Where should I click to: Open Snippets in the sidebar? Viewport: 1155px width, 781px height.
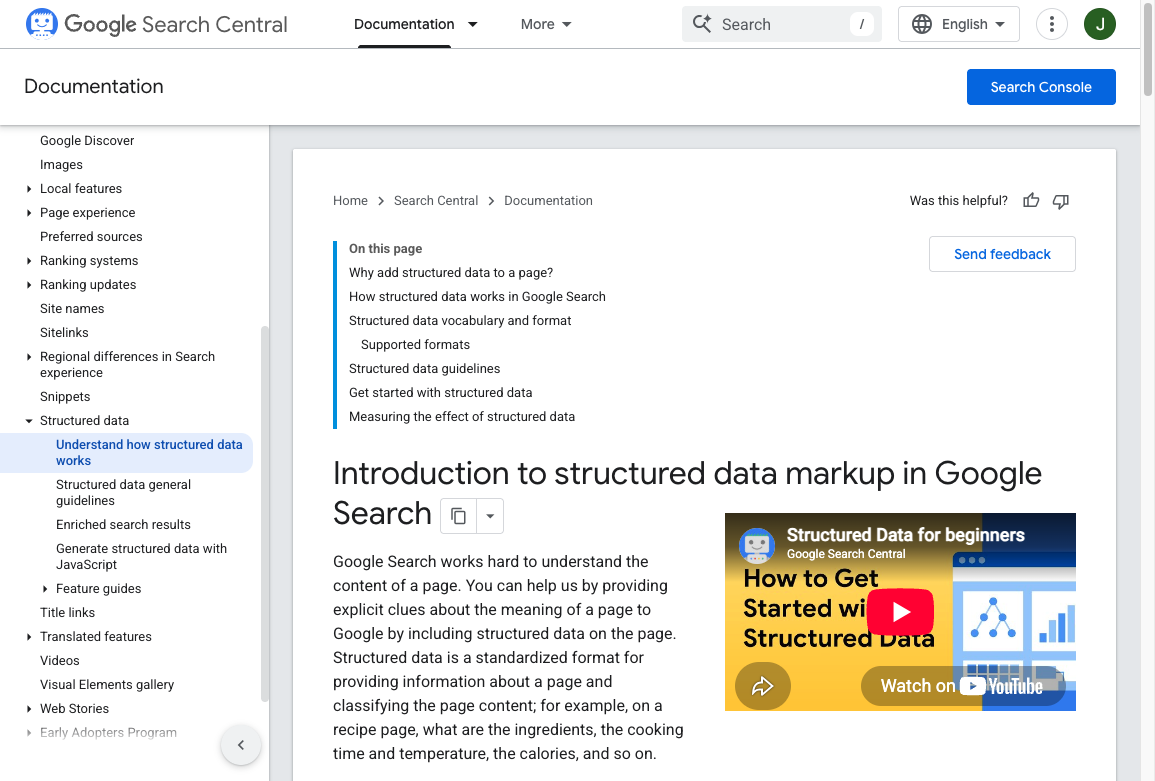pos(65,396)
